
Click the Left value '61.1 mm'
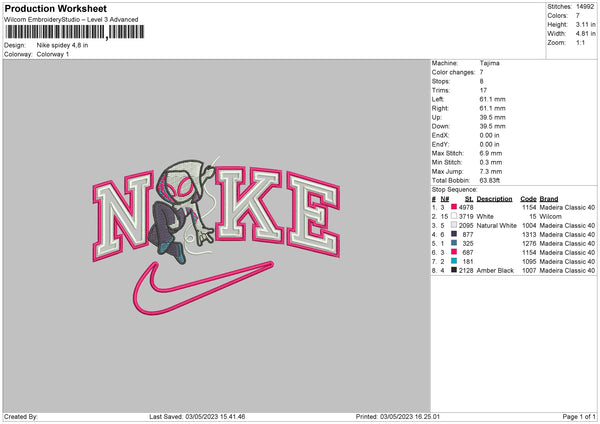[492, 99]
